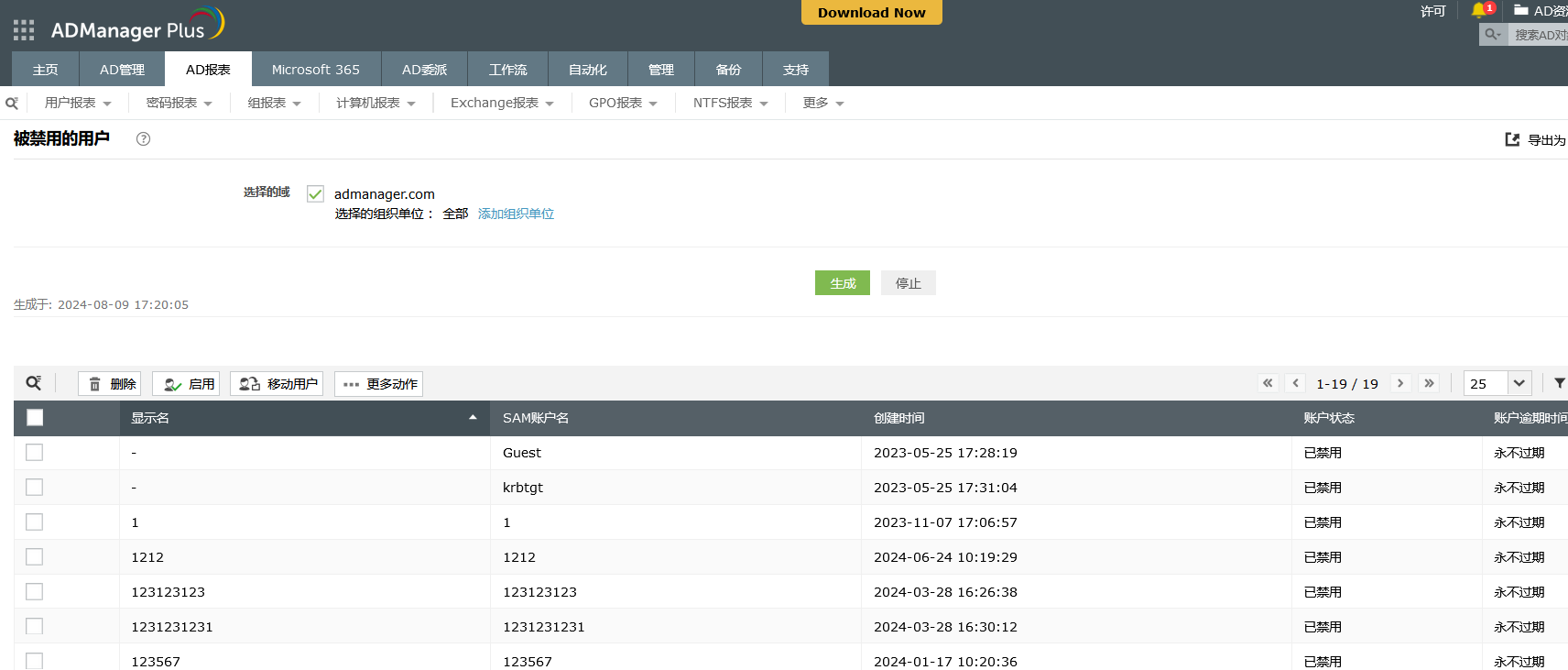Switch to the AD管理 tab
The width and height of the screenshot is (1568, 670).
coord(122,70)
